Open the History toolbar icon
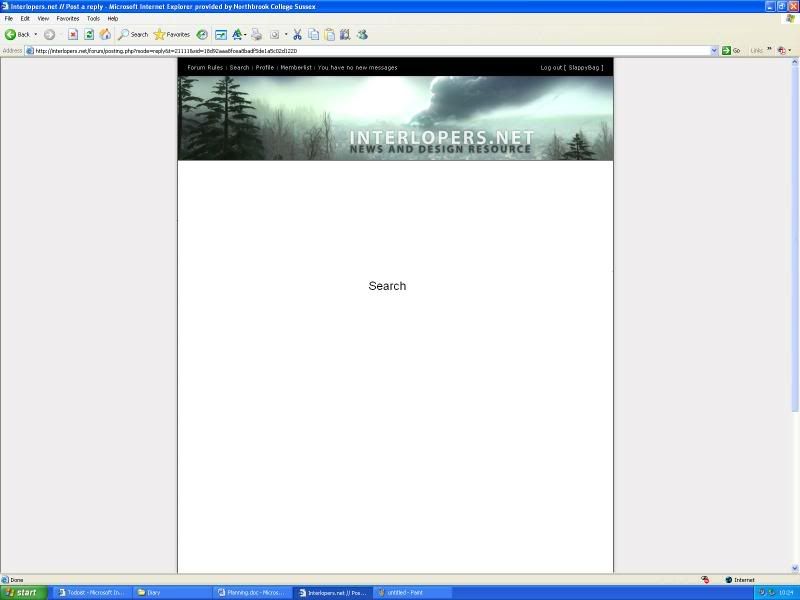The width and height of the screenshot is (800, 600). pyautogui.click(x=202, y=34)
